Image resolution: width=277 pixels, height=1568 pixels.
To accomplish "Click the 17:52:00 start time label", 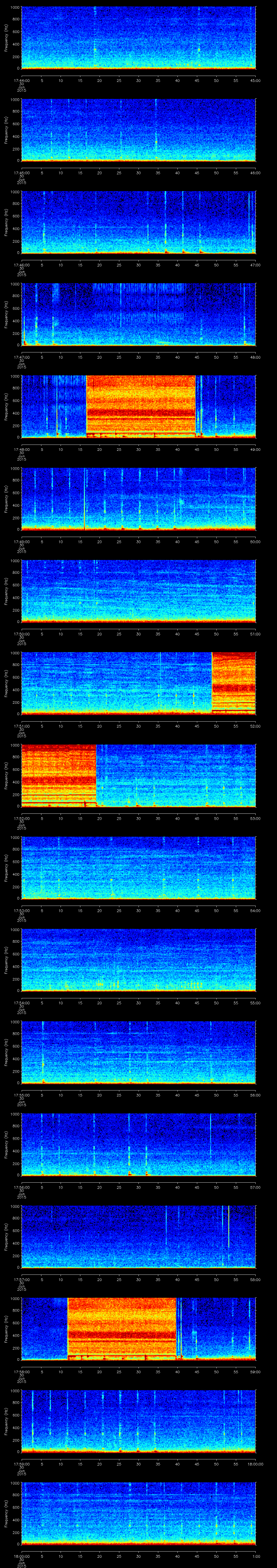I will (x=21, y=818).
